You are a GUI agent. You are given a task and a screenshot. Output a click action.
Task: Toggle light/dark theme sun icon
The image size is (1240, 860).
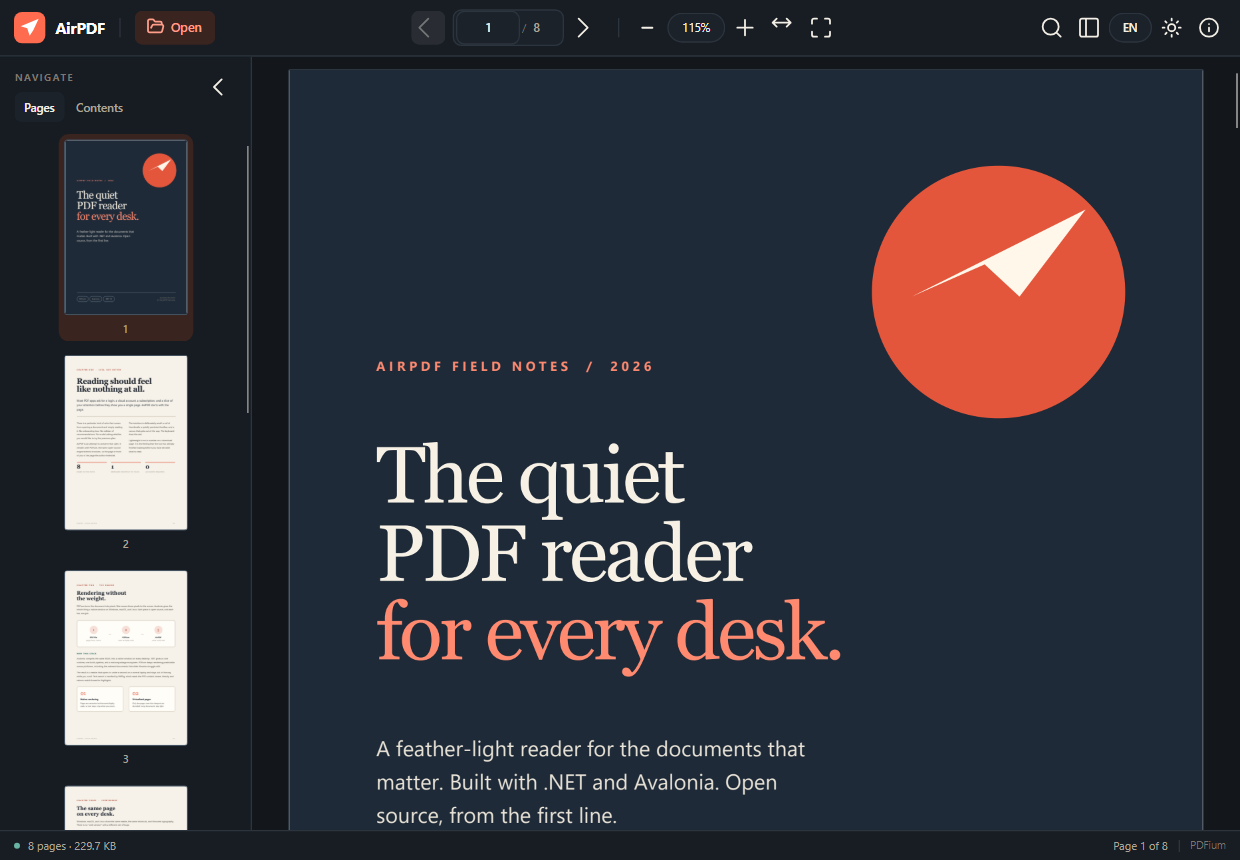point(1171,28)
